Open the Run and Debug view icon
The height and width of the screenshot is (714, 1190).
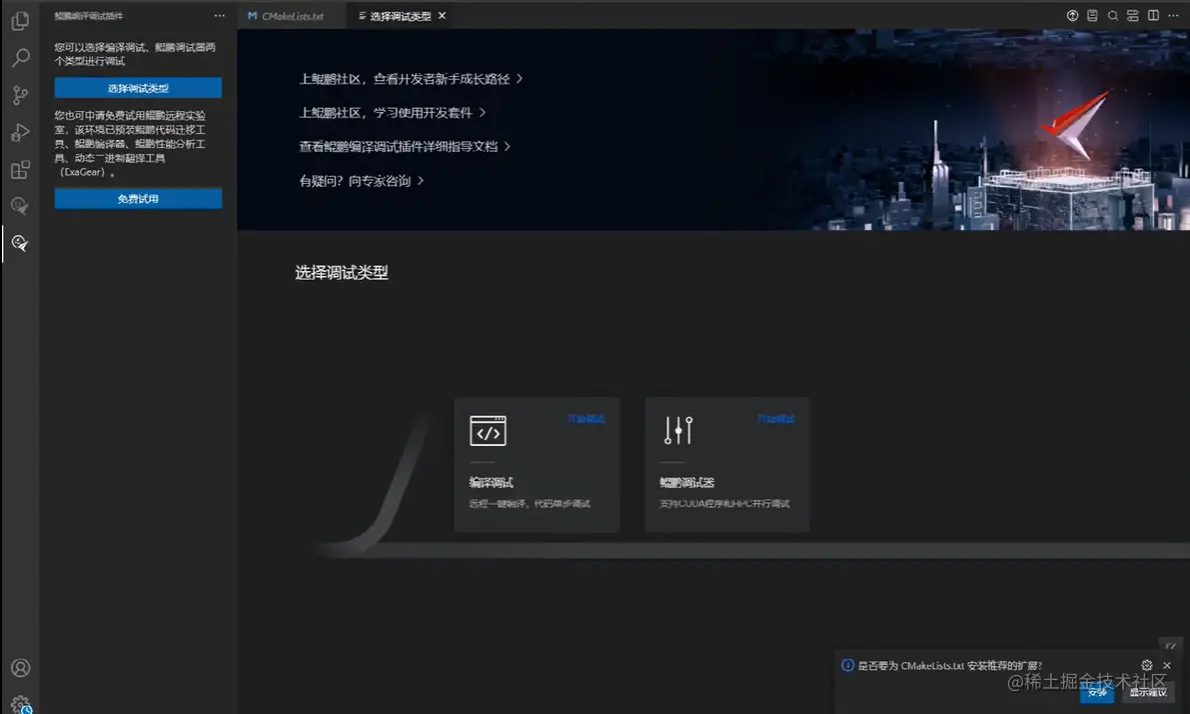click(x=20, y=132)
